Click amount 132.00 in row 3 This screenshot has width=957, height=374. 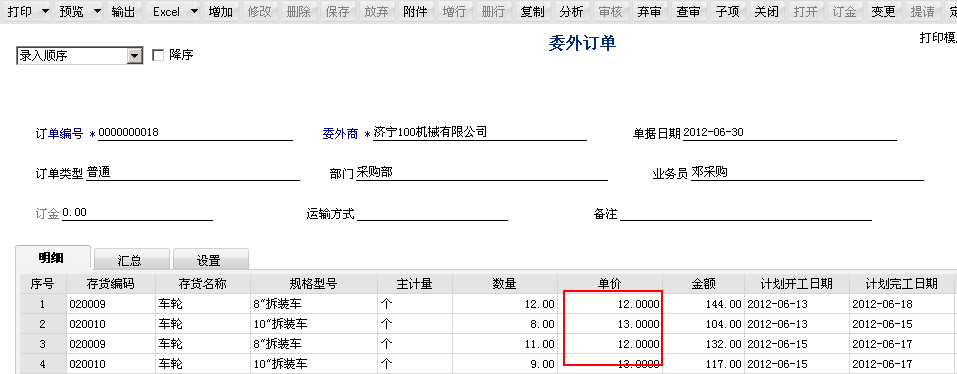coord(704,343)
